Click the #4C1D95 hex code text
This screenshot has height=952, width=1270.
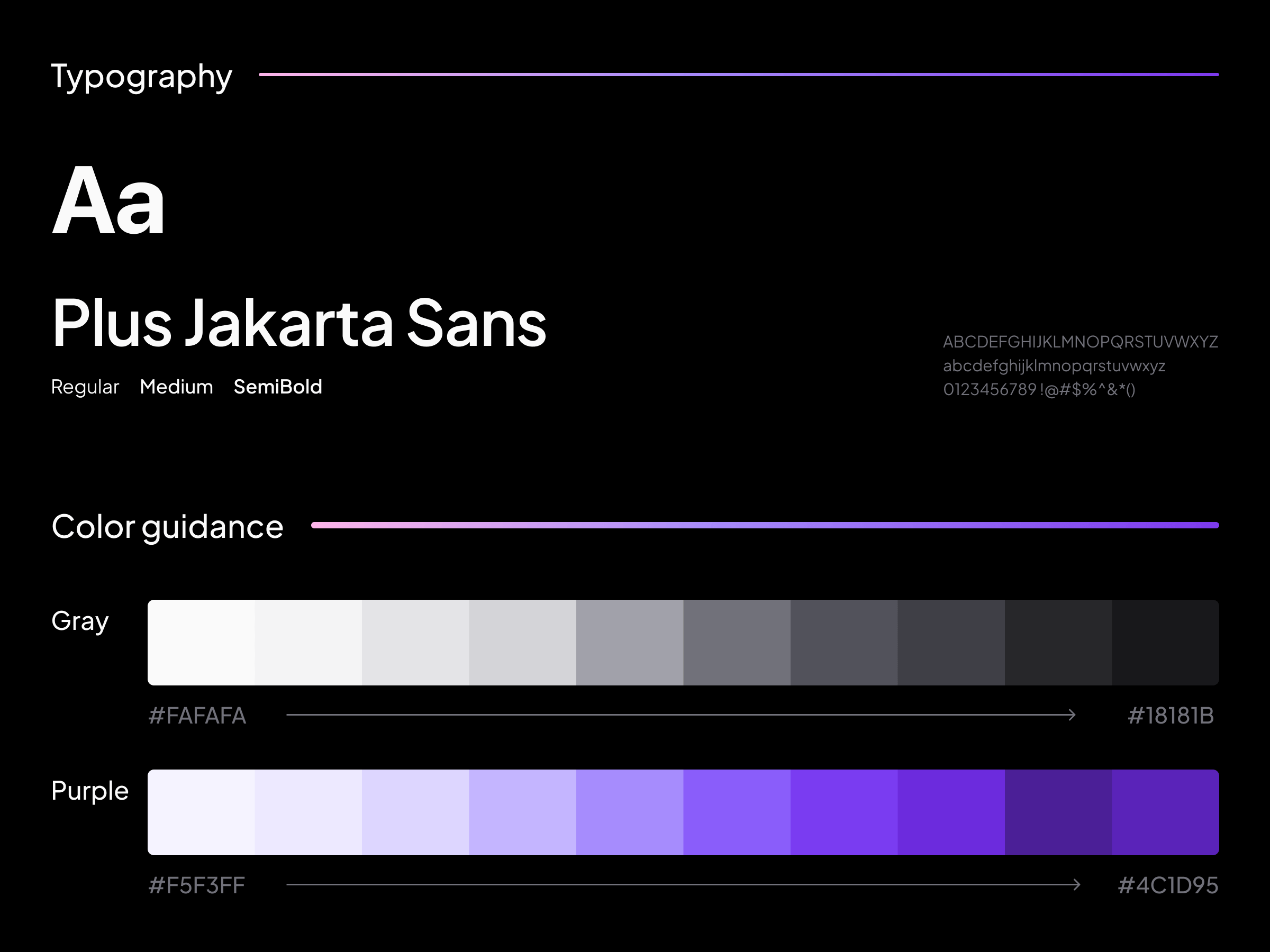click(x=1168, y=885)
